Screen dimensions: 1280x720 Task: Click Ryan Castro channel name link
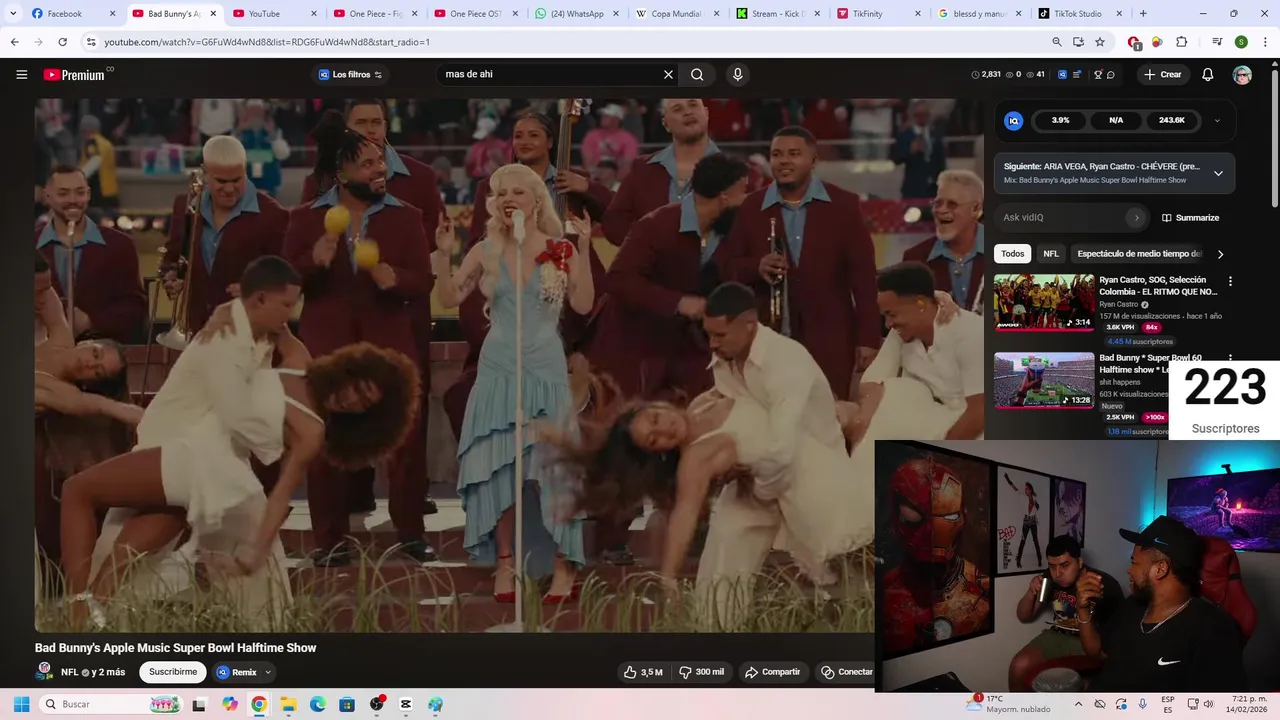click(1118, 304)
